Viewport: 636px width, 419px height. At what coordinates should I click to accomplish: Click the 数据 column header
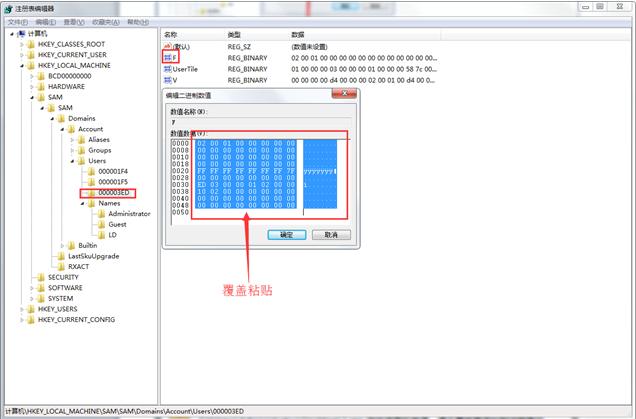(x=364, y=35)
